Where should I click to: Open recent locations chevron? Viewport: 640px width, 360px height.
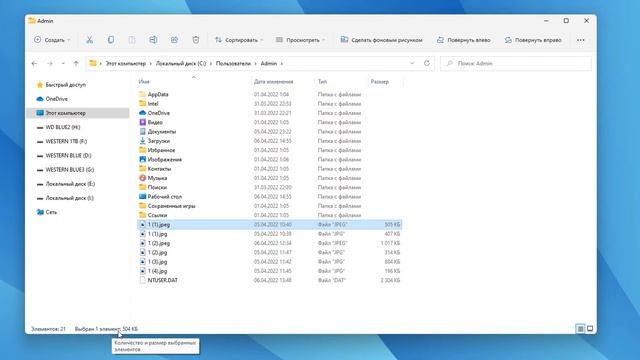coord(63,64)
